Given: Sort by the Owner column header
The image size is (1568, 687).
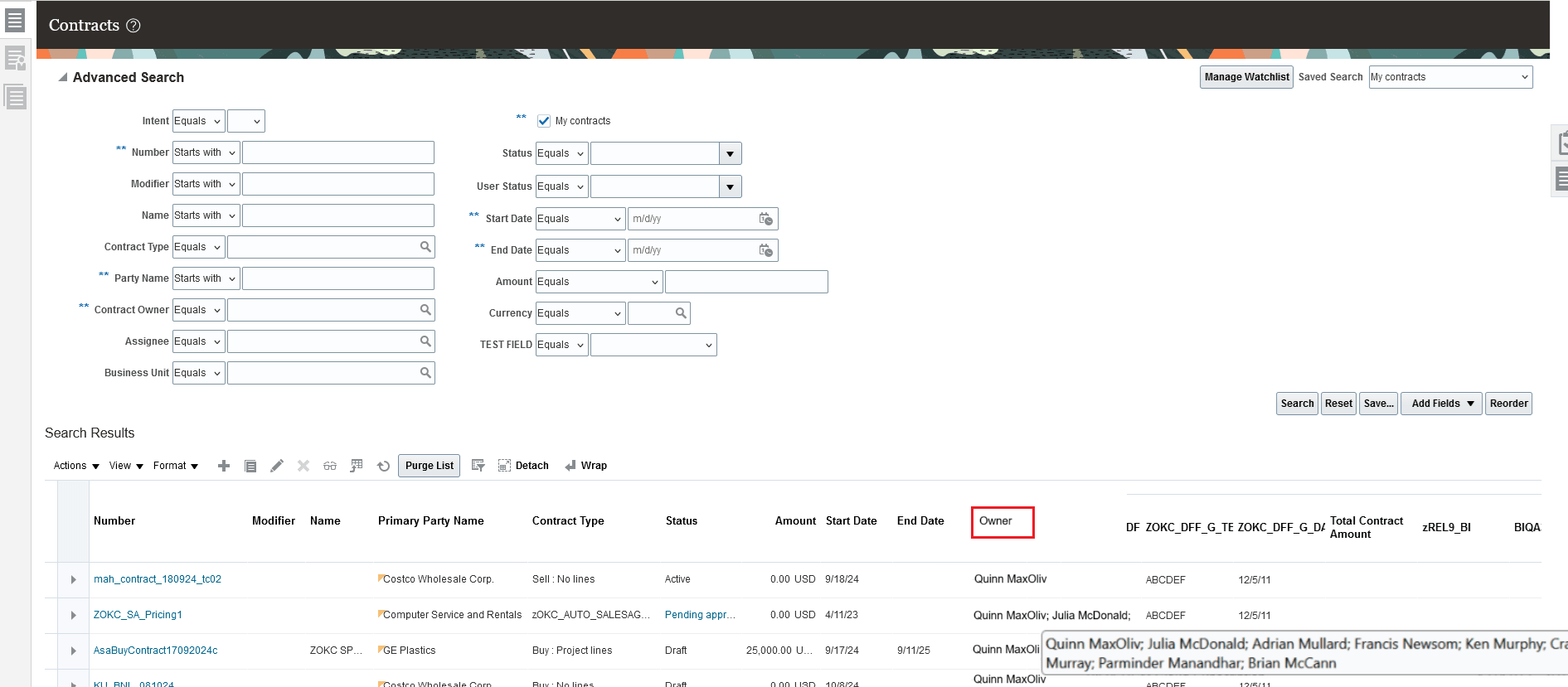Looking at the screenshot, I should point(996,521).
